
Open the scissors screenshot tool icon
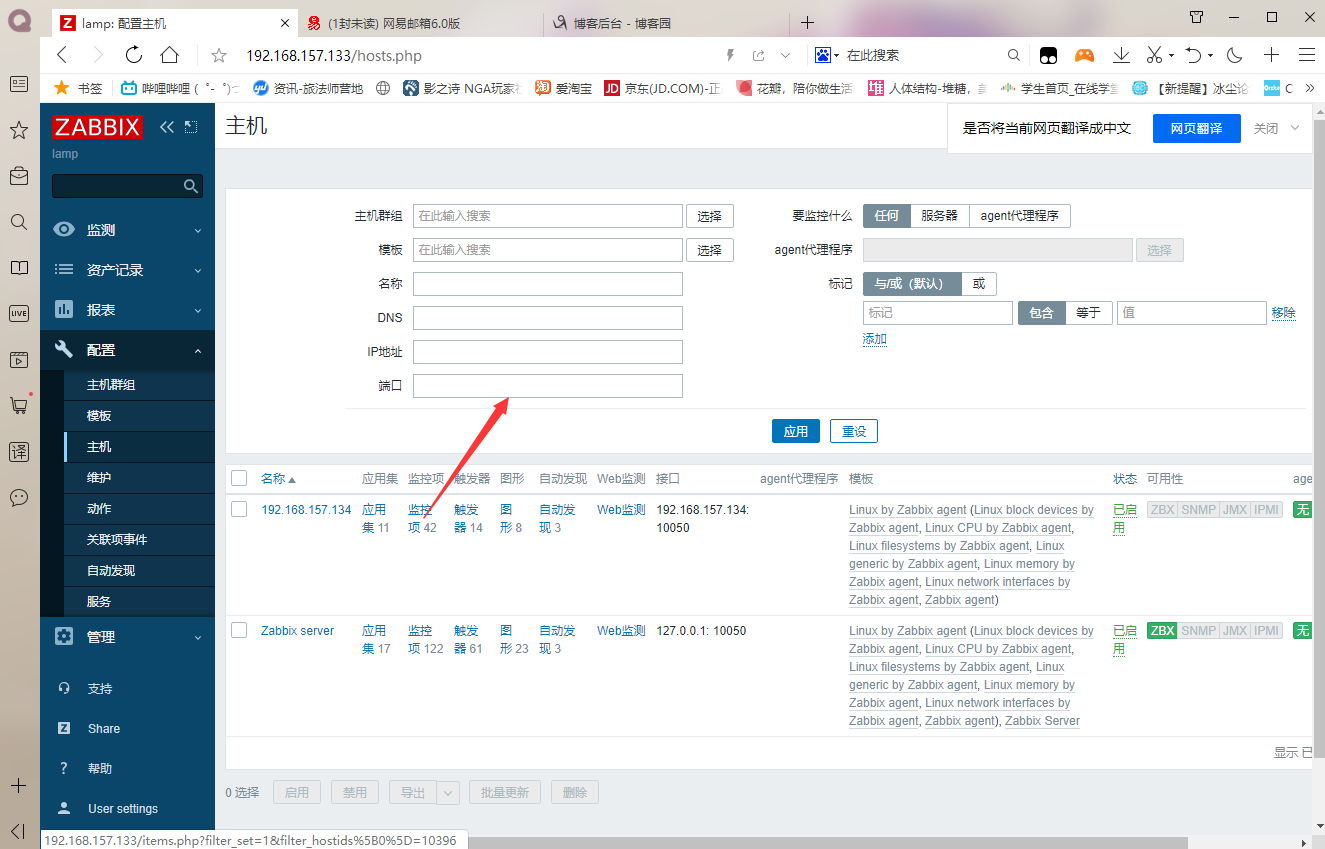[x=1154, y=55]
